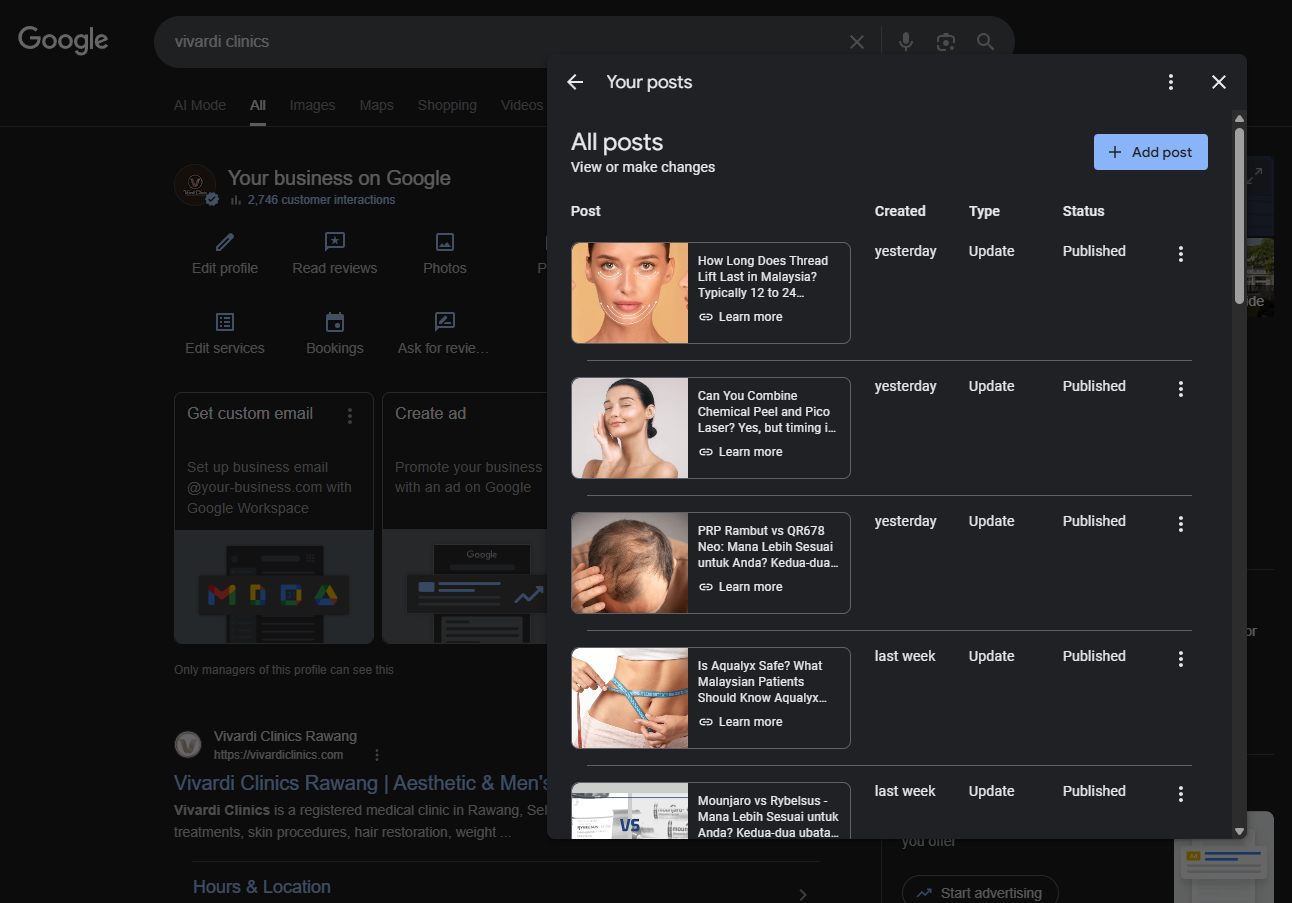Open the Photos section icon
This screenshot has width=1292, height=903.
click(444, 242)
